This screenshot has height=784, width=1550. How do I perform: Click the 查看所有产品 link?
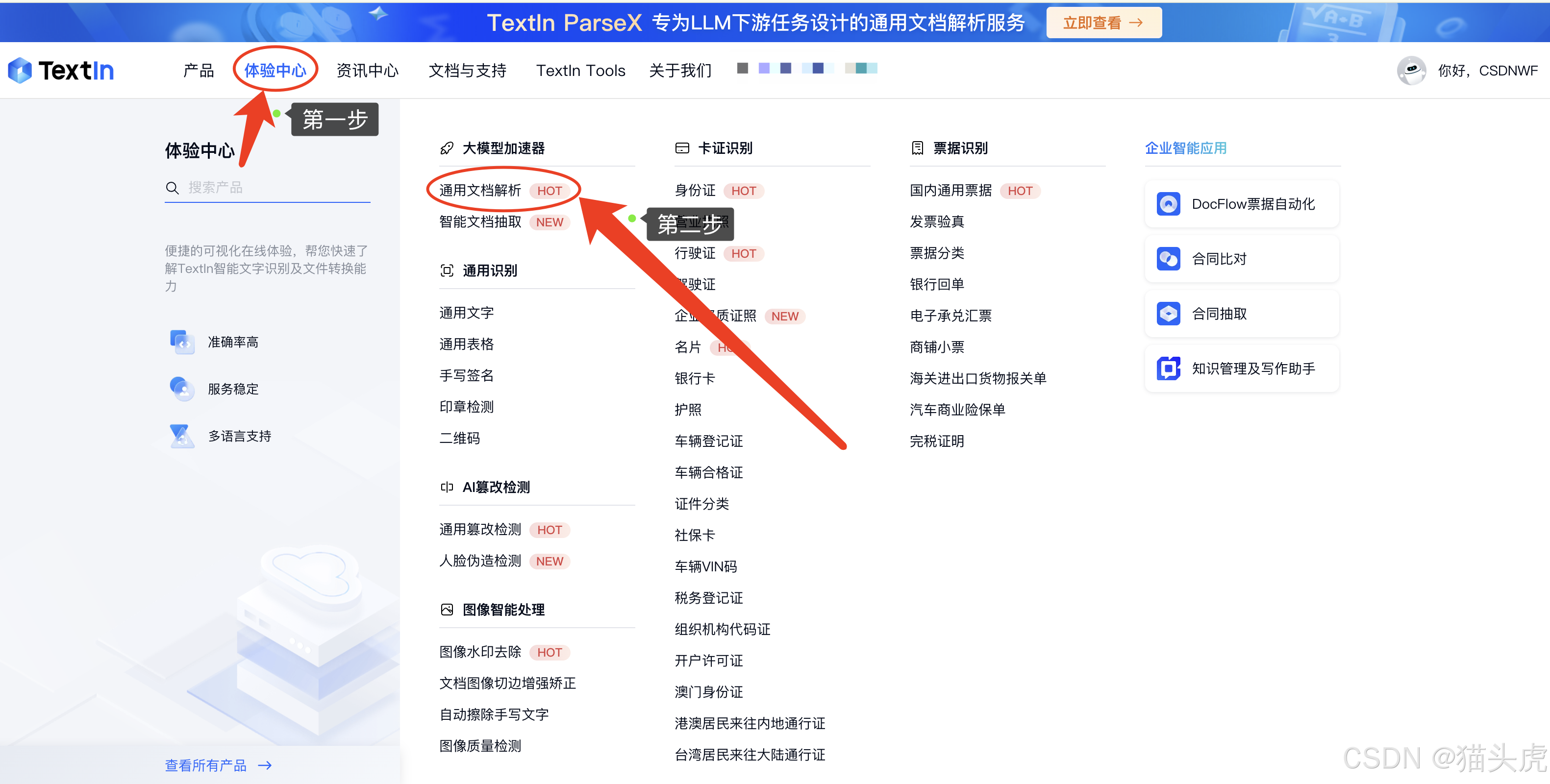click(x=206, y=765)
